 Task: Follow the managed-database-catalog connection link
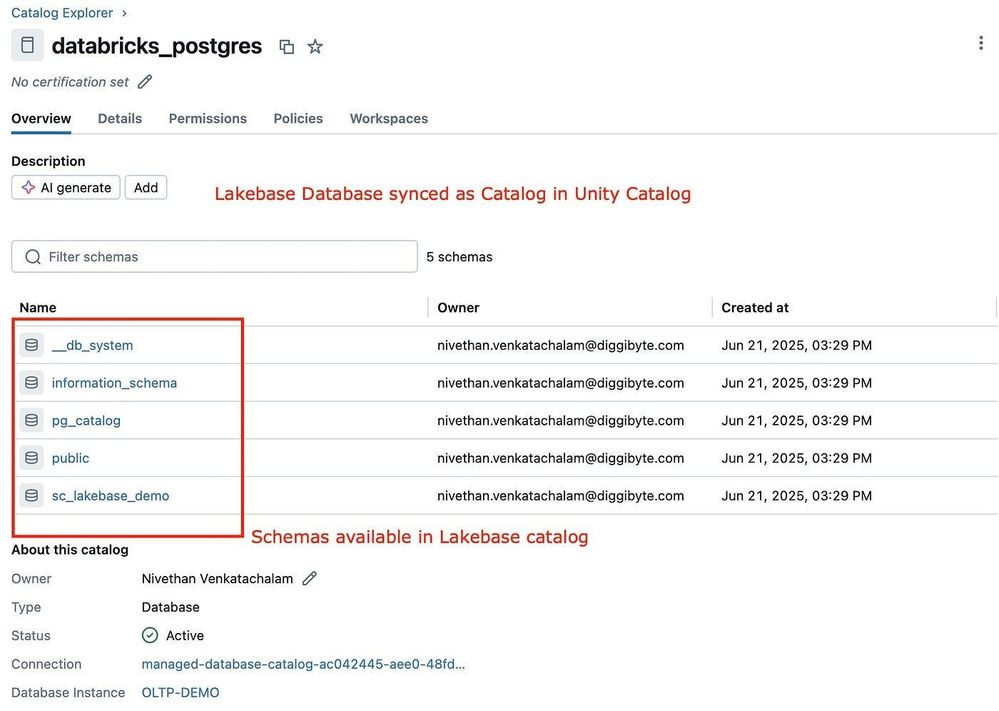click(303, 664)
